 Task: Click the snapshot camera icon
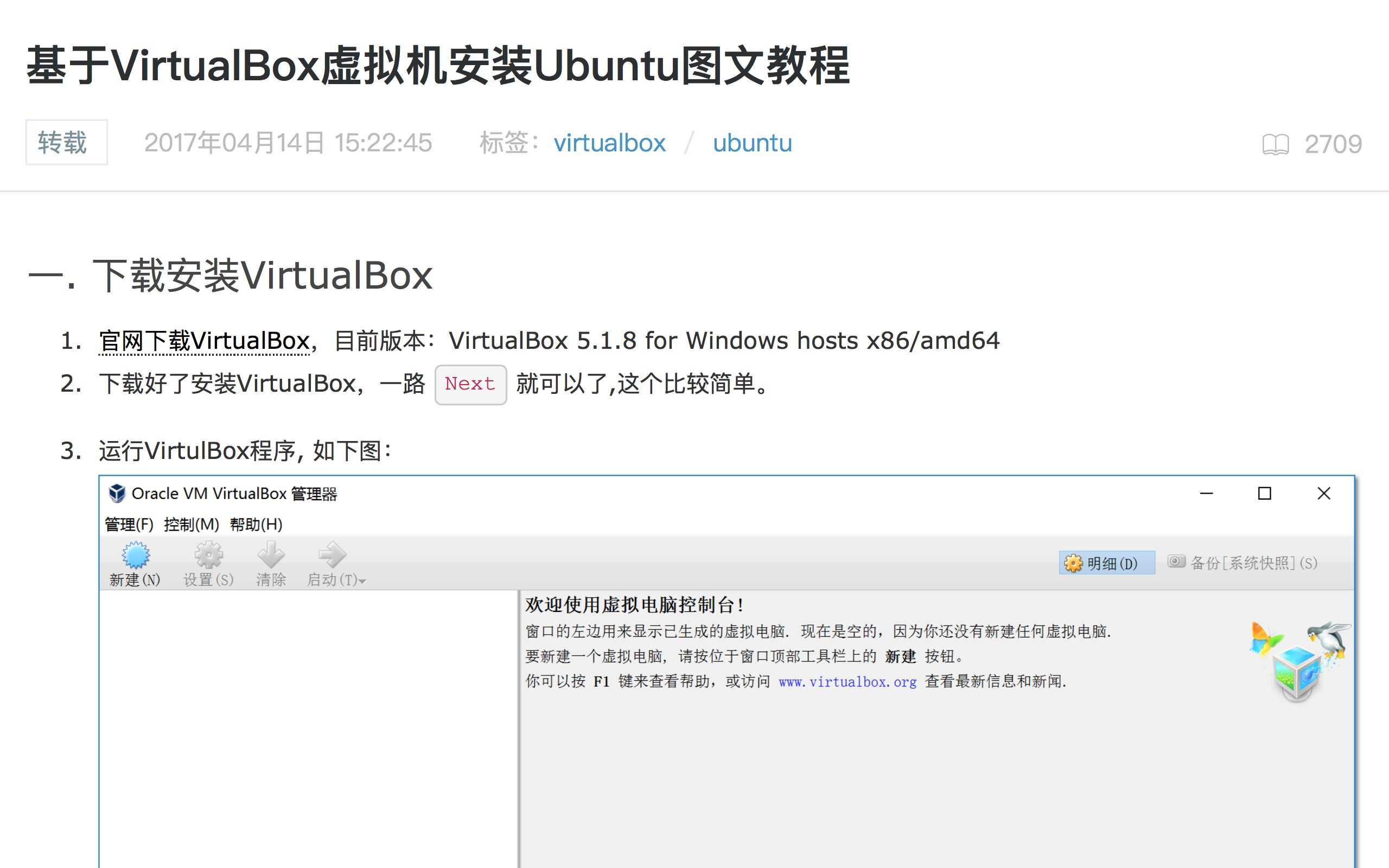pos(1176,561)
